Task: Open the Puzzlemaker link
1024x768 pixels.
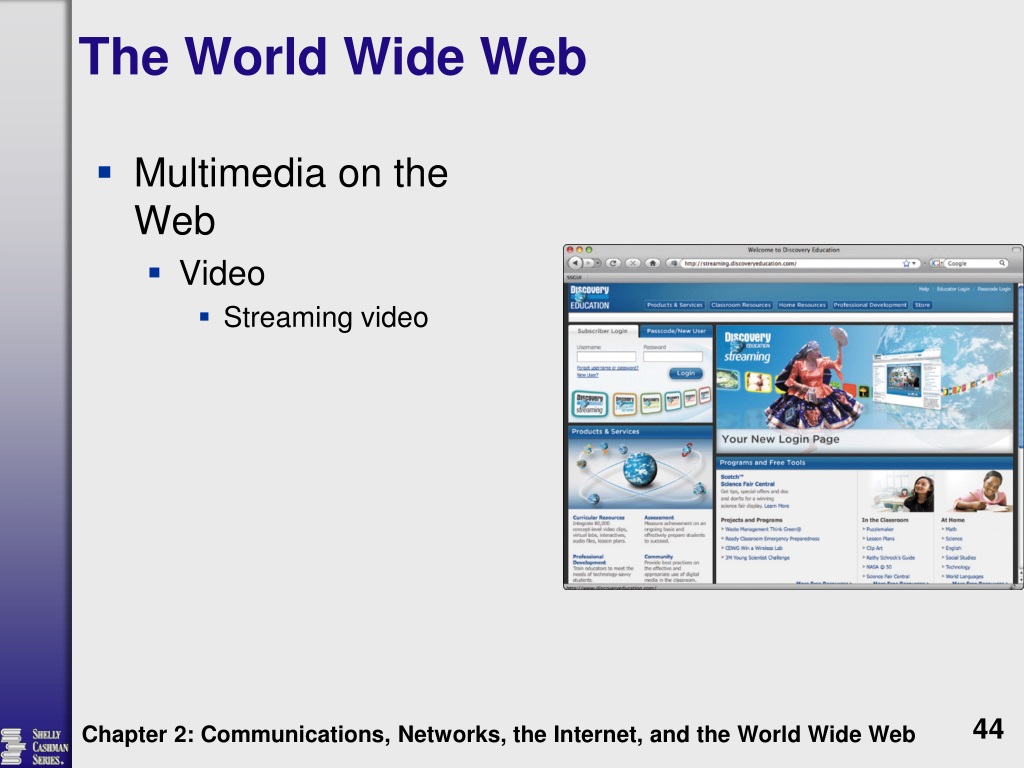Action: pyautogui.click(x=880, y=530)
